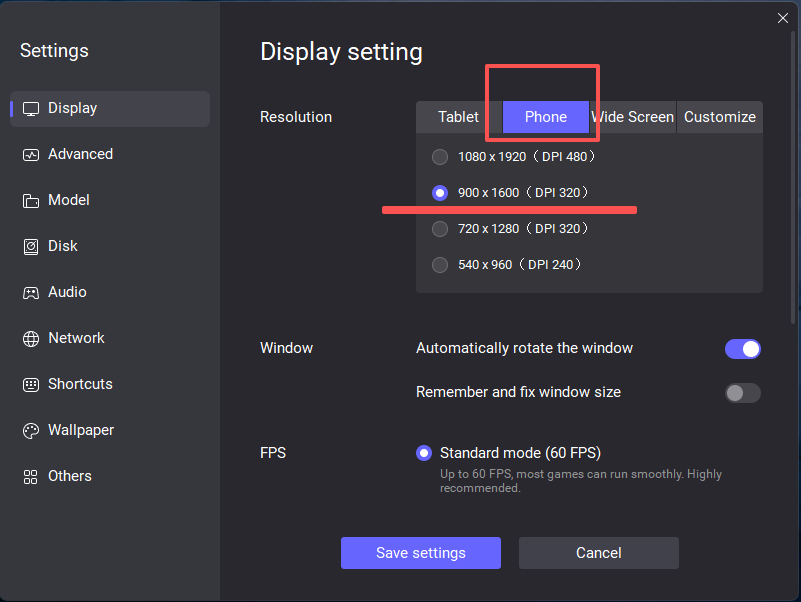The image size is (801, 602).
Task: Enable Remember and fix window size
Action: [742, 393]
